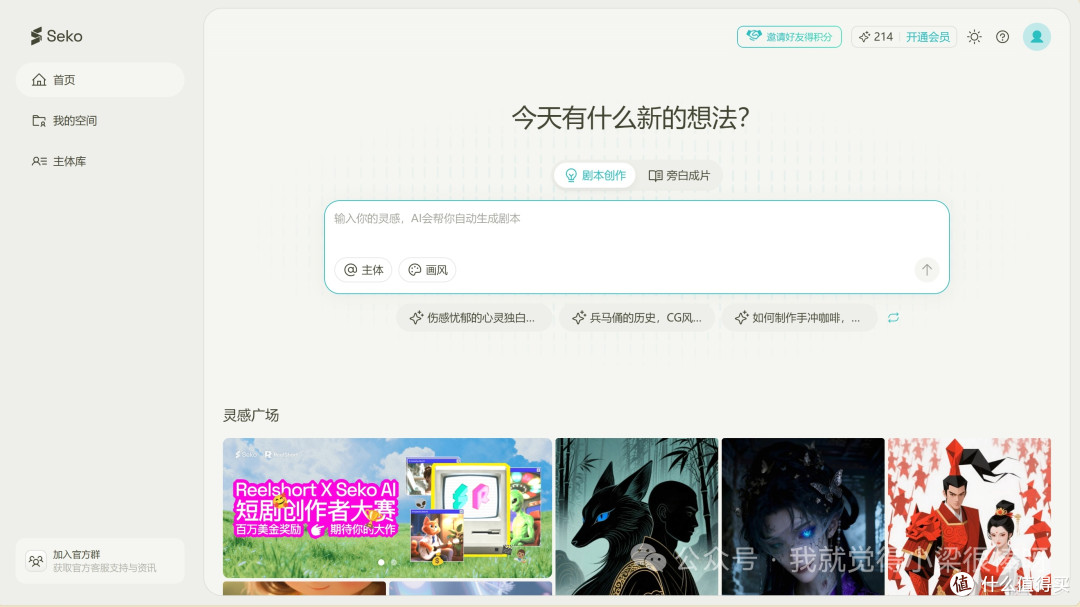Open the 画风 style picker
The image size is (1080, 607).
tap(427, 270)
